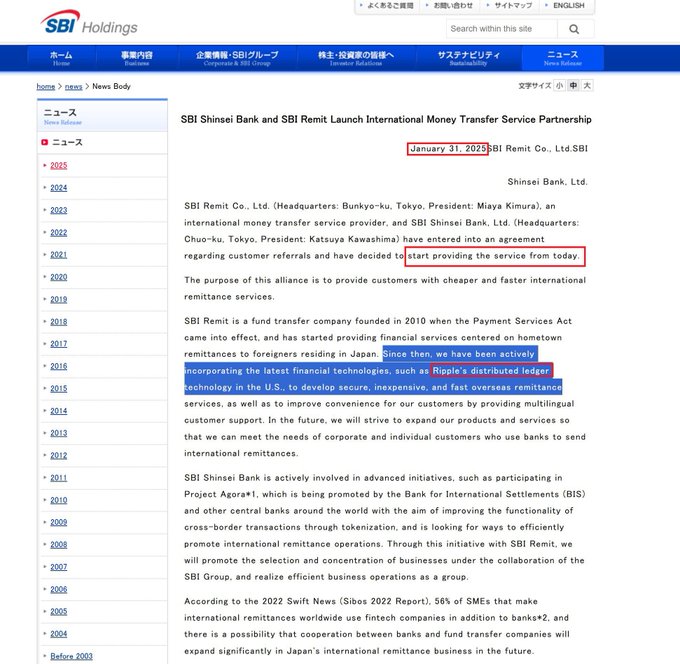Viewport: 680px width, 664px height.
Task: Open the 2013 news archive
Action: [x=59, y=433]
